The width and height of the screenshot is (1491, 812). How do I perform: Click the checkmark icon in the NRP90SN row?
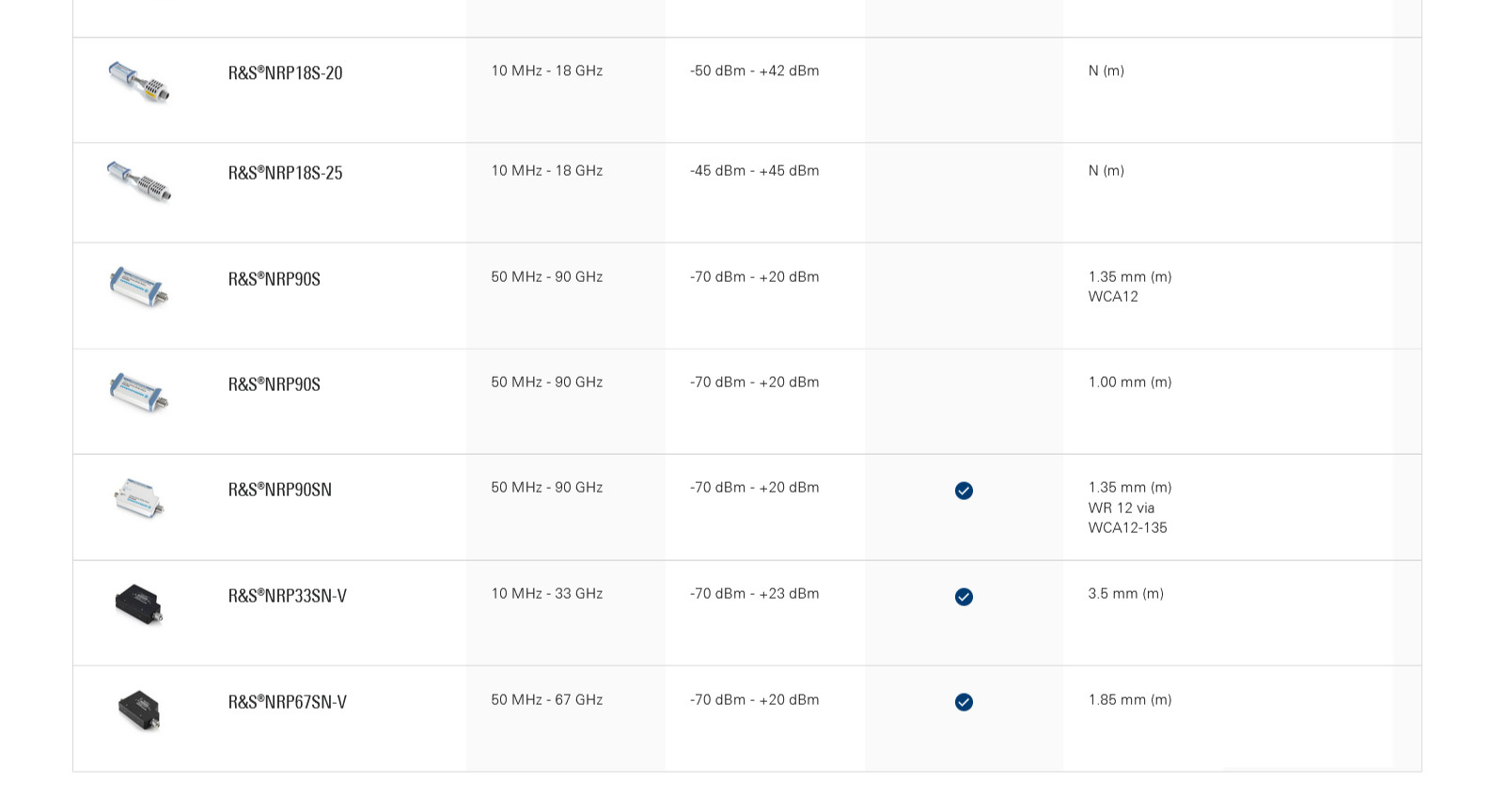(x=964, y=491)
